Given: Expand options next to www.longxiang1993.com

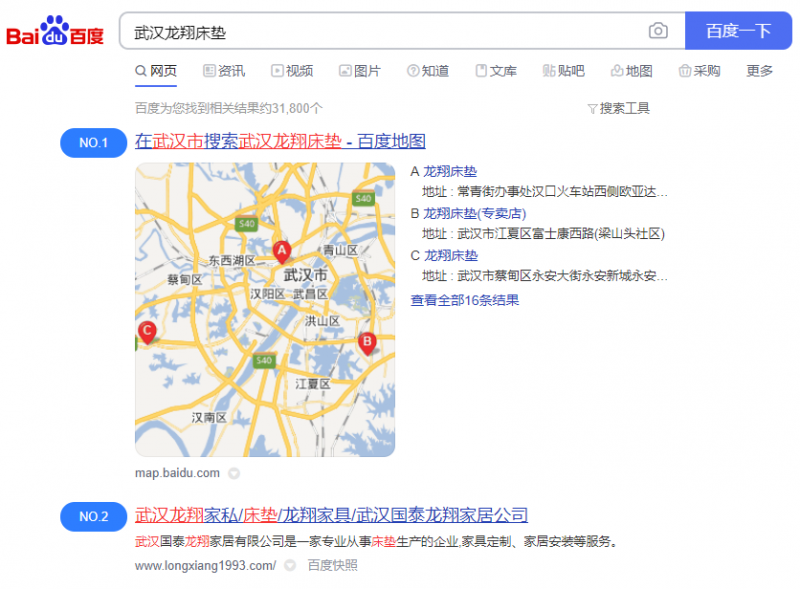Looking at the screenshot, I should pos(289,565).
